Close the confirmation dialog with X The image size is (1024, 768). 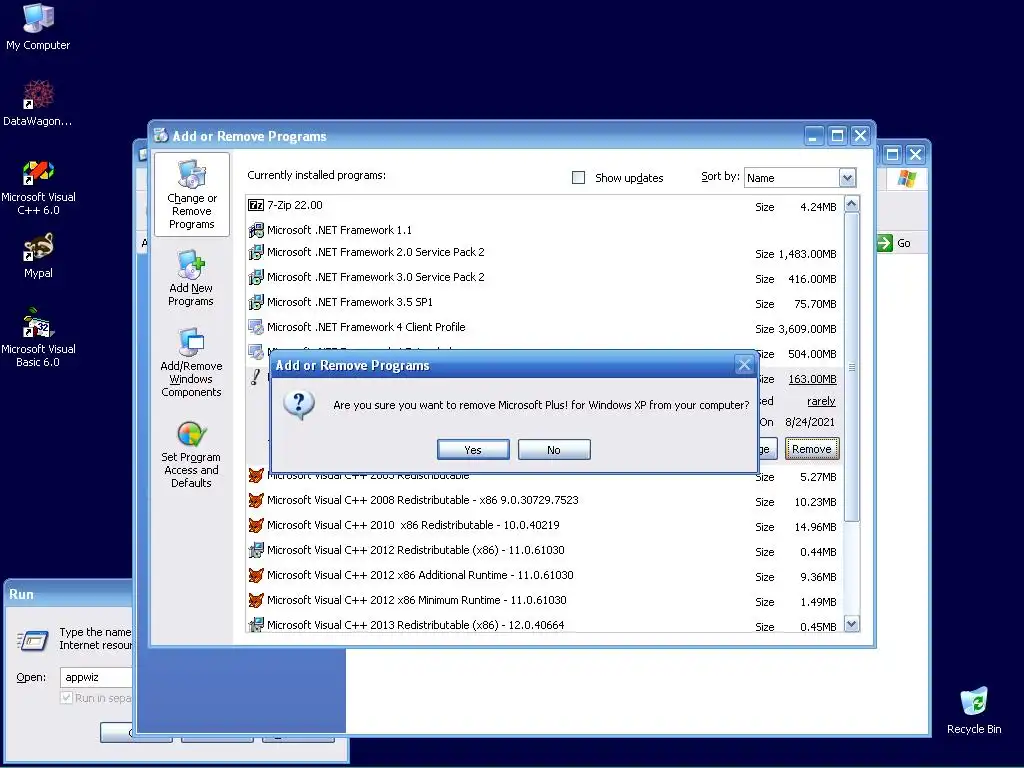(x=744, y=364)
